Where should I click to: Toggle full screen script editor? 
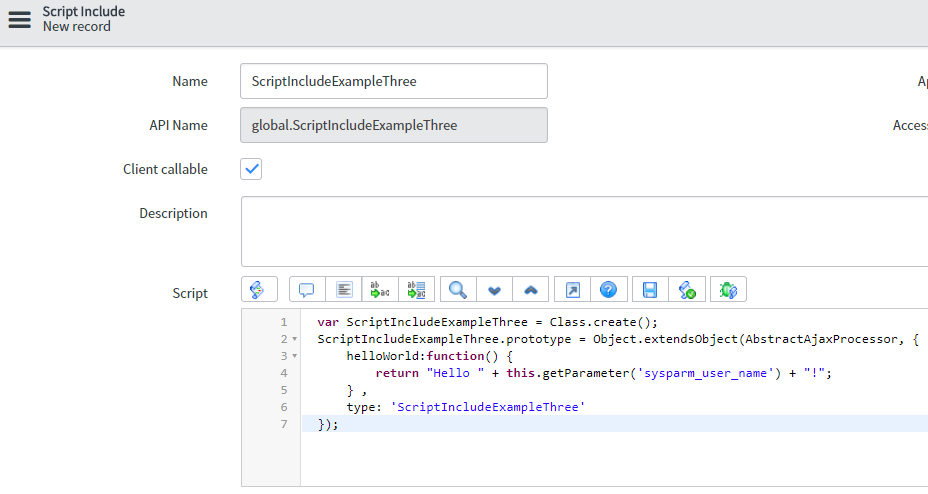click(572, 290)
